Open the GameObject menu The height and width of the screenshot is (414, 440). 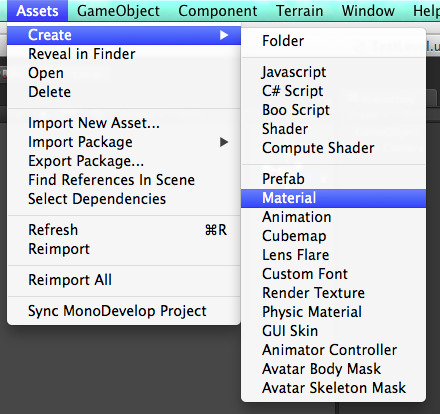click(118, 11)
